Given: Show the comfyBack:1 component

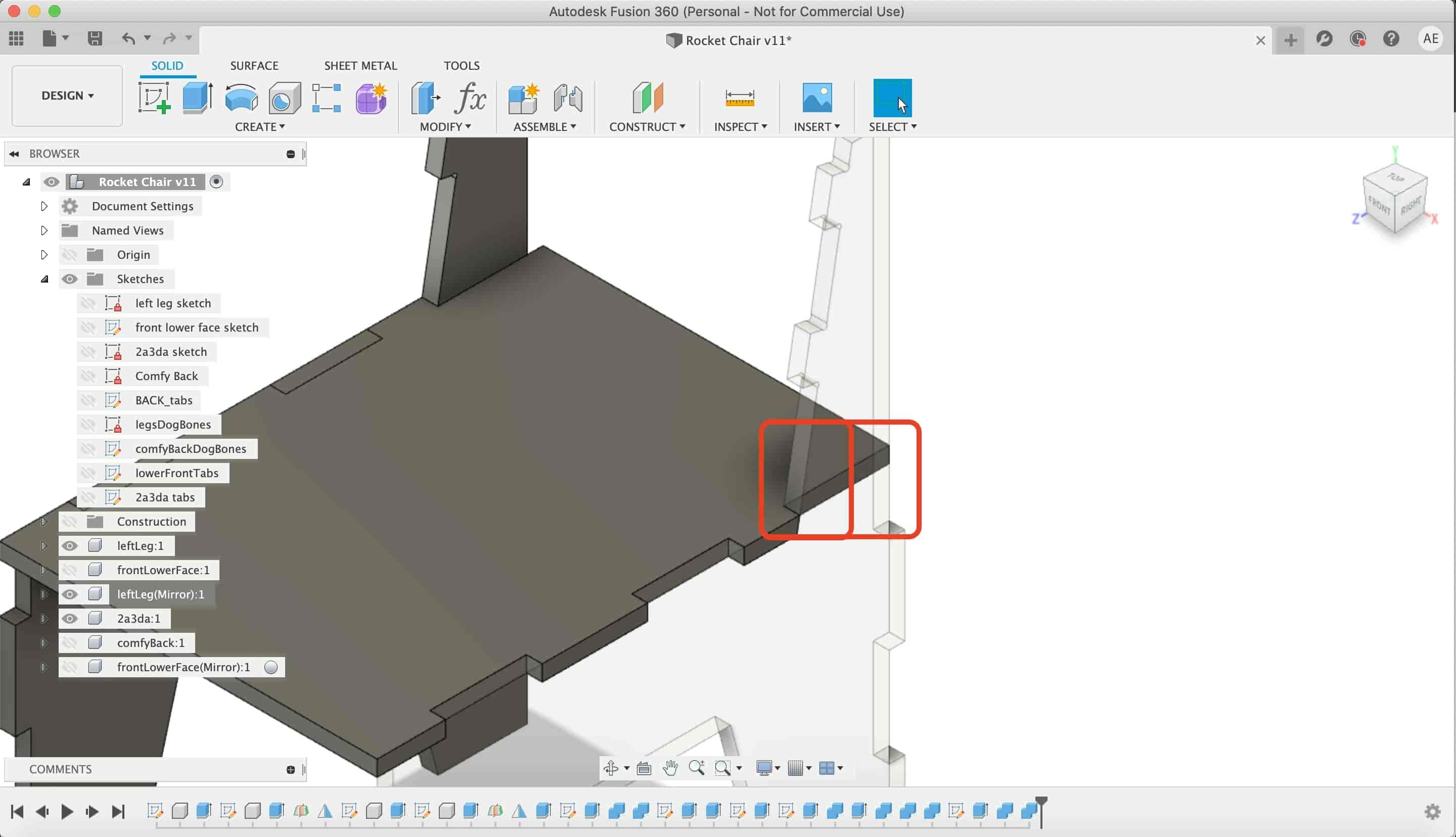Looking at the screenshot, I should point(70,643).
